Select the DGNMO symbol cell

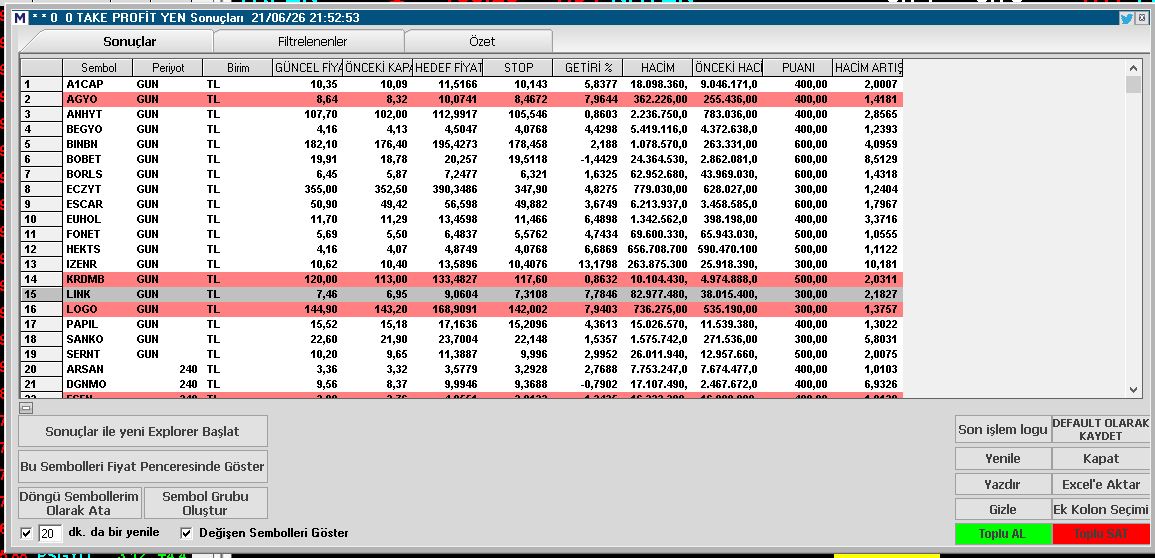click(x=98, y=384)
